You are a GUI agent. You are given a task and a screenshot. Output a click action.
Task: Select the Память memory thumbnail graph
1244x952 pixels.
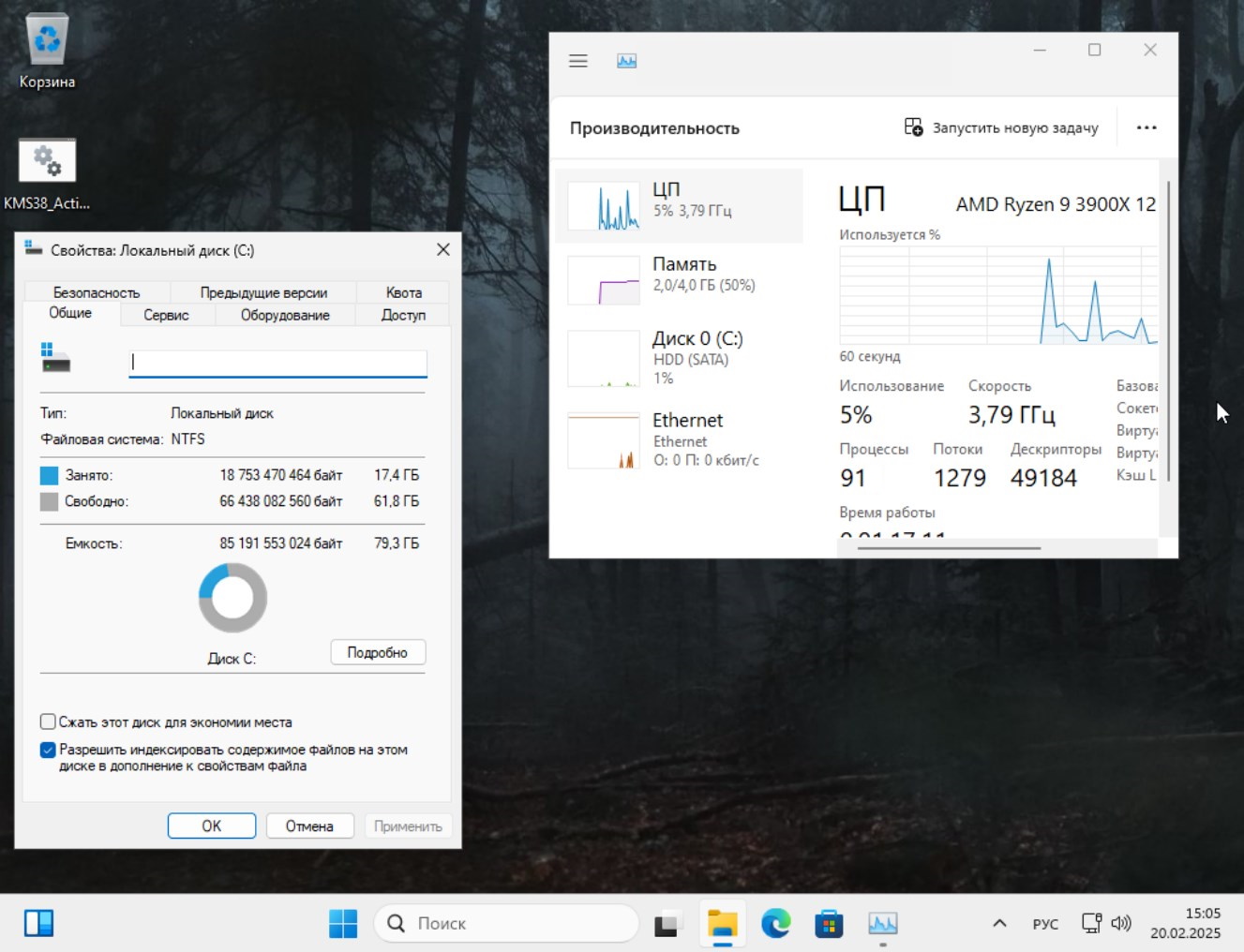point(605,280)
